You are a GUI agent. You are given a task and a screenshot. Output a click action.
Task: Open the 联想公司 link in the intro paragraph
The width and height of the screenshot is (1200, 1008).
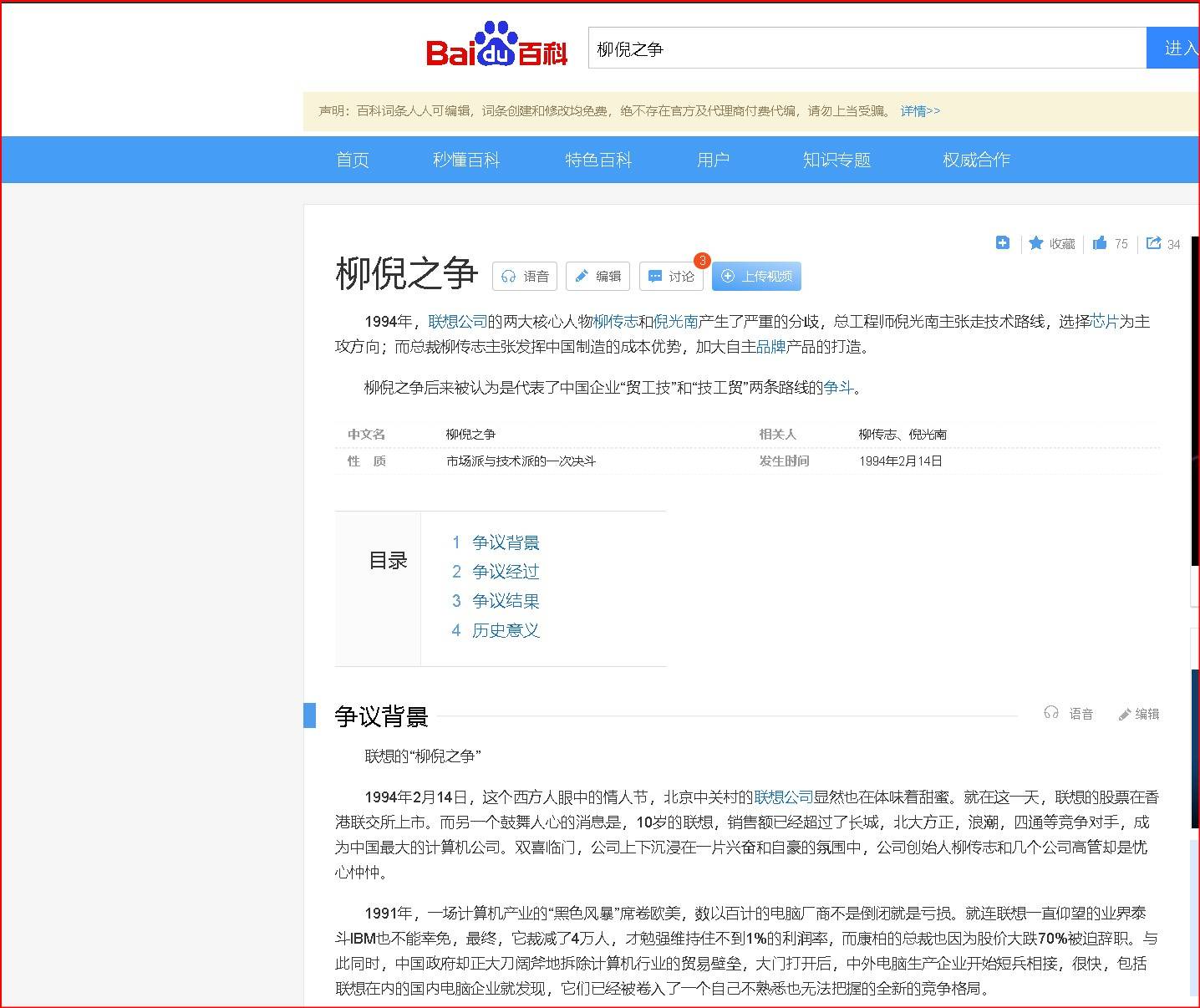coord(457,322)
